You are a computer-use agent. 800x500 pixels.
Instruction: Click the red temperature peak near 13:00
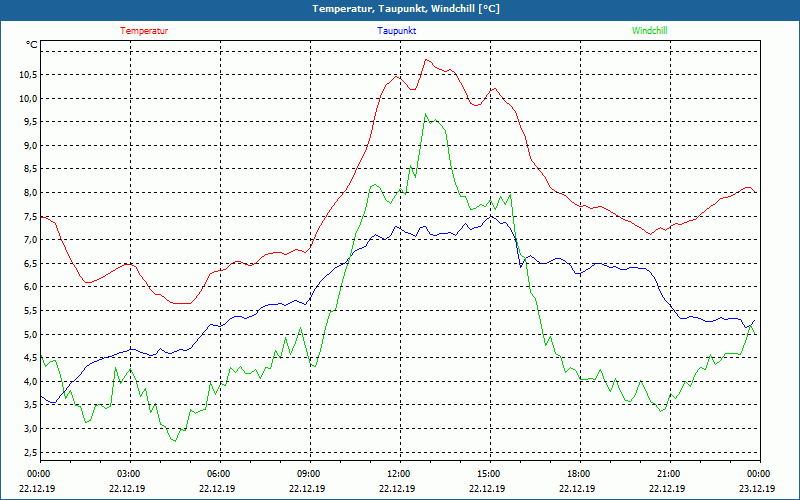(426, 60)
